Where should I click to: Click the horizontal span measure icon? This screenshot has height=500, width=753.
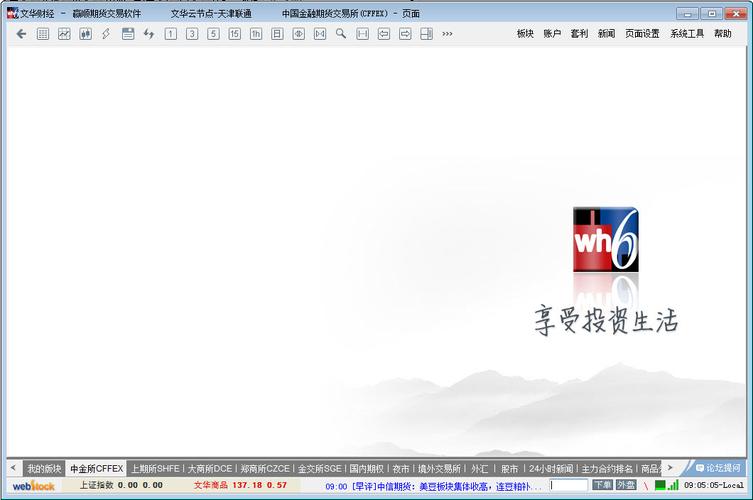tap(363, 34)
